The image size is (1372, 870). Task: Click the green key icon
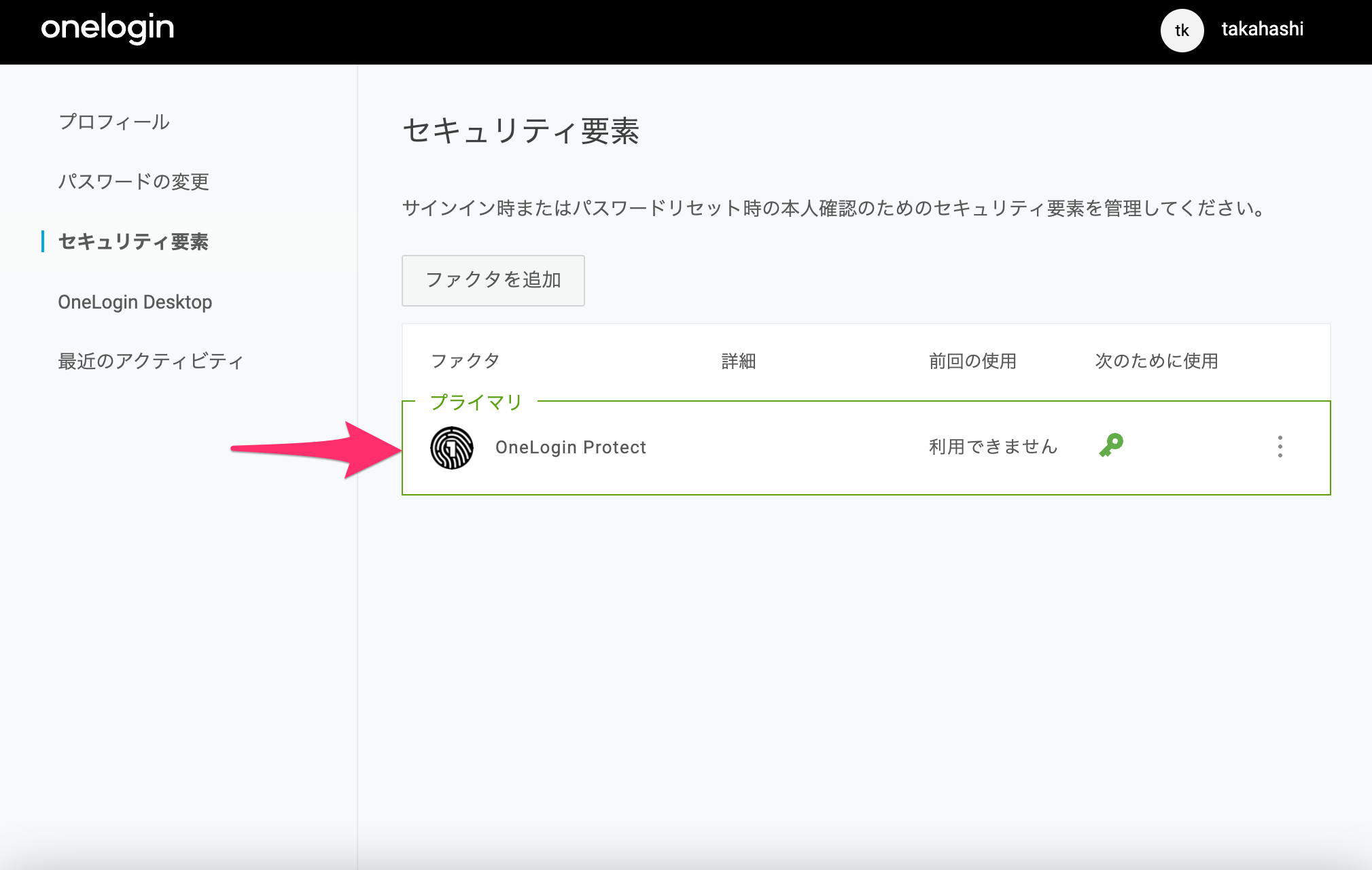(1111, 446)
